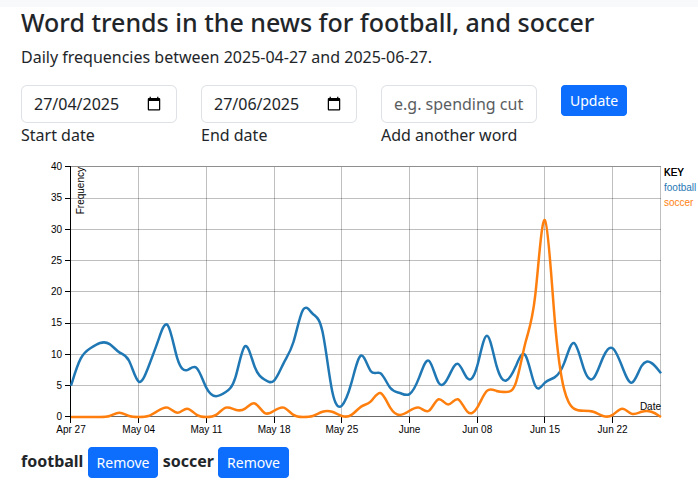The height and width of the screenshot is (499, 698).
Task: Click the soccer legend entry in KEY
Action: tap(678, 202)
